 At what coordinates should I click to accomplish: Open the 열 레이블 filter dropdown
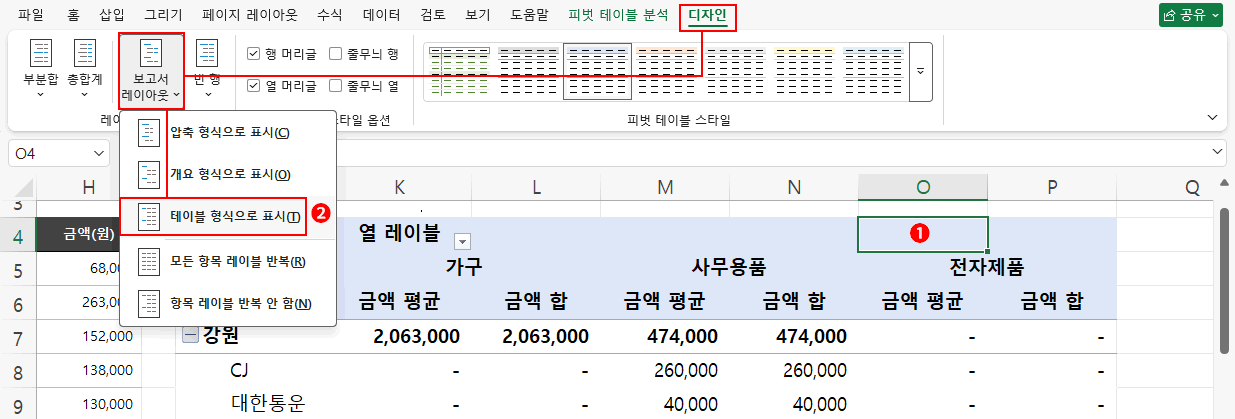[462, 241]
